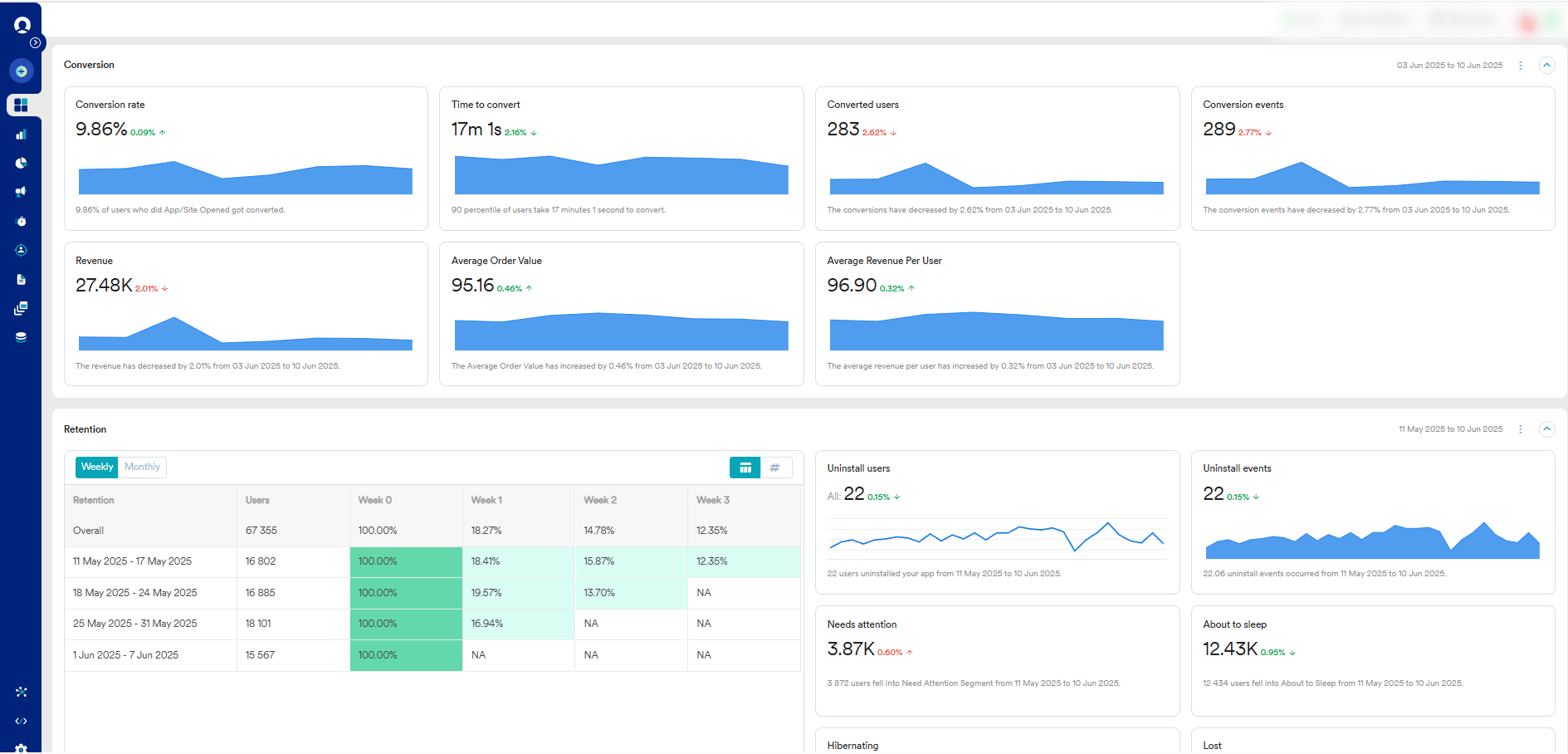Select the 11 May 2025 Week 0 cell

pyautogui.click(x=406, y=561)
